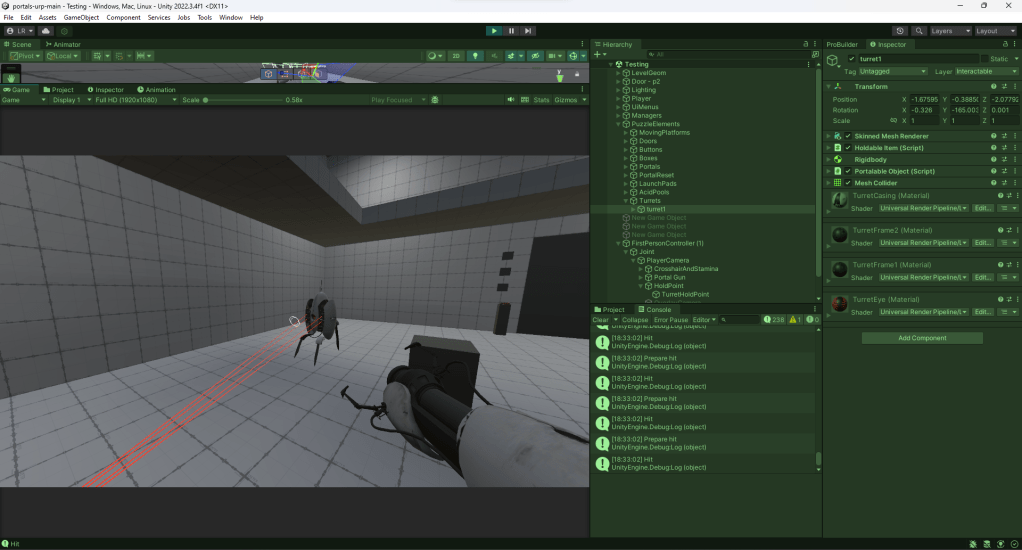
Task: Mute audio in the Game view
Action: coord(511,100)
